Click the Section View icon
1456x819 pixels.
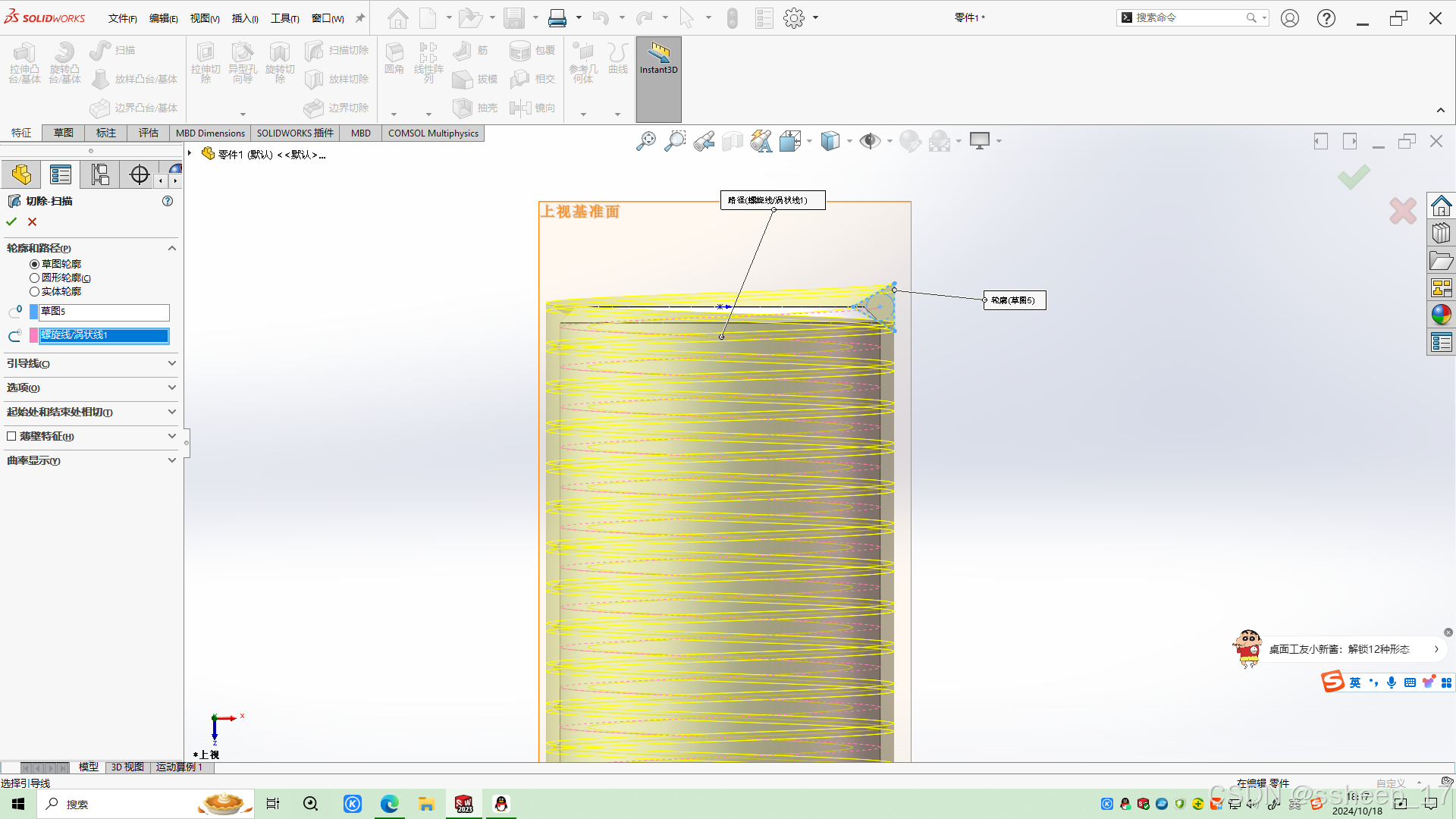tap(733, 141)
